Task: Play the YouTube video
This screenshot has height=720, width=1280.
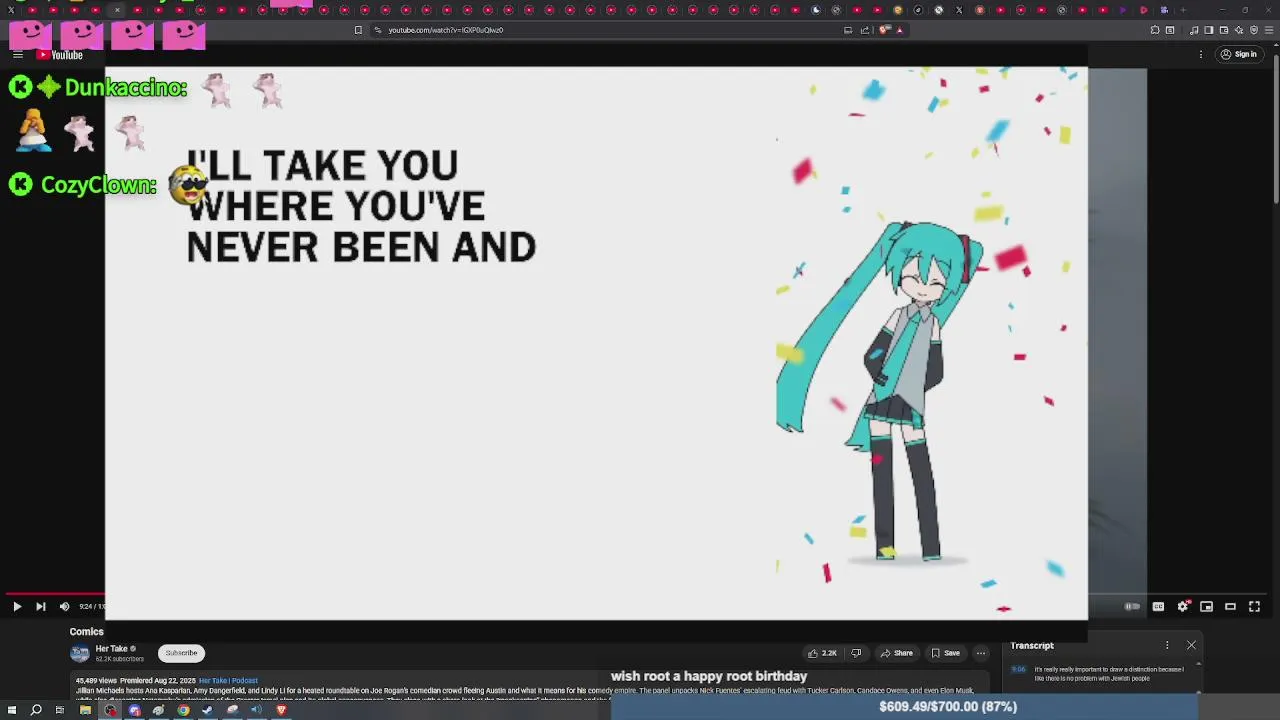Action: (17, 606)
